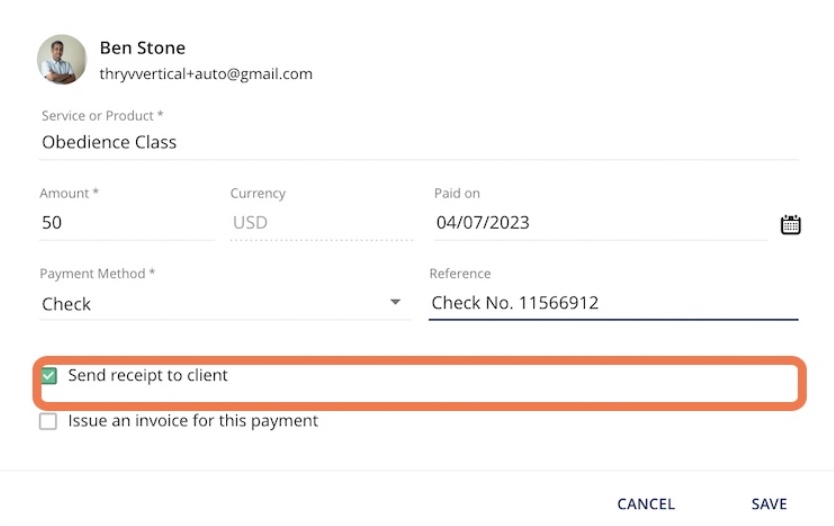Click the Paid on label
Screen dimensions: 834x526
pyautogui.click(x=457, y=193)
